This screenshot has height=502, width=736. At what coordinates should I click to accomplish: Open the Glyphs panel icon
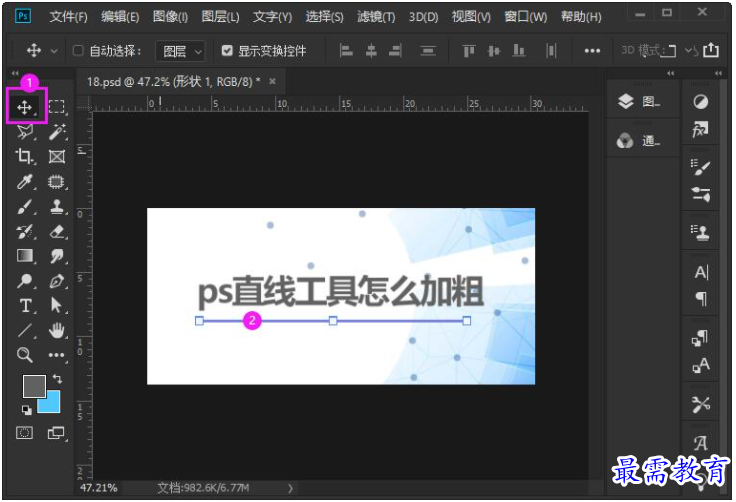tap(701, 443)
